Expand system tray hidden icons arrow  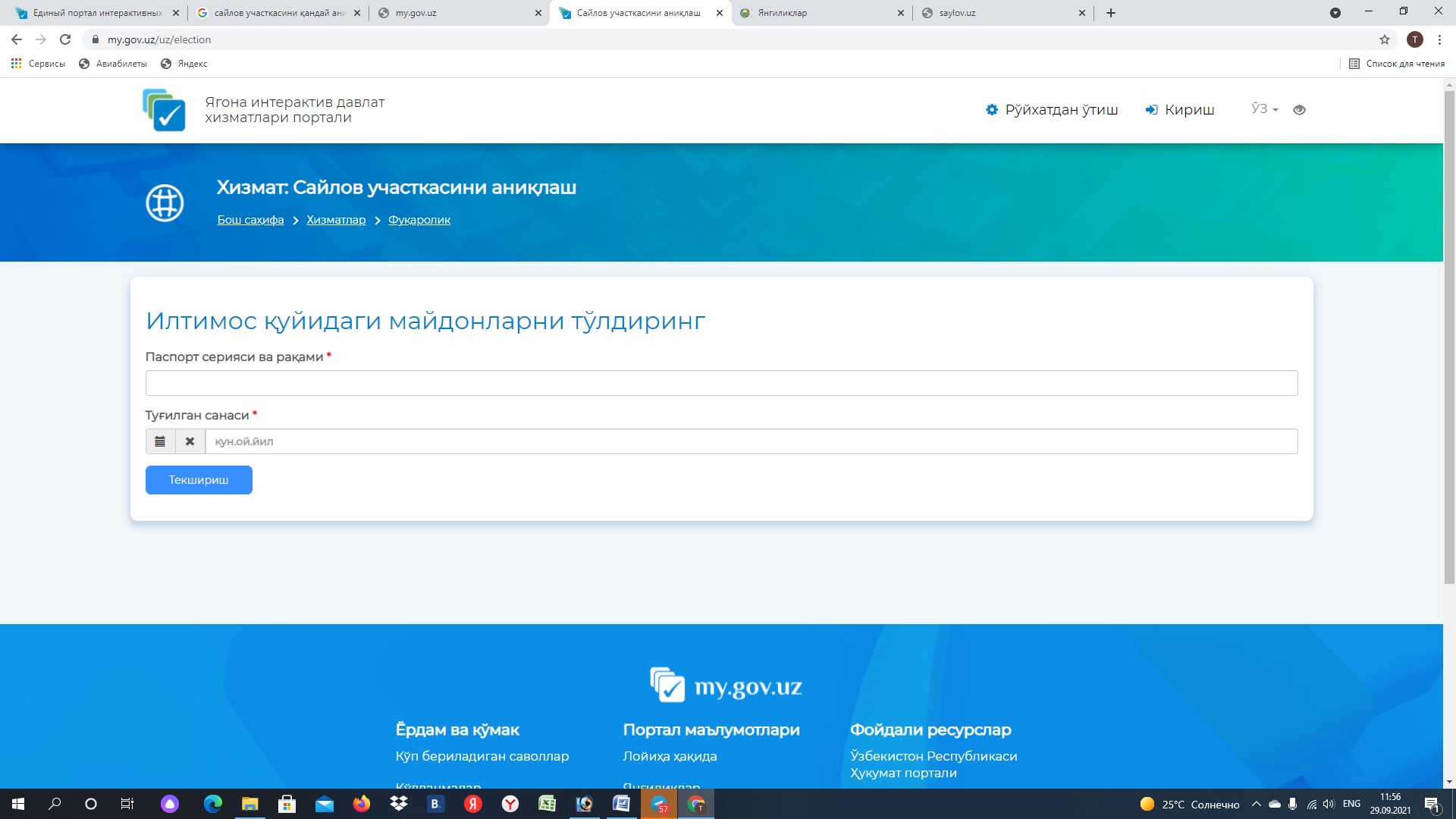(x=1256, y=804)
